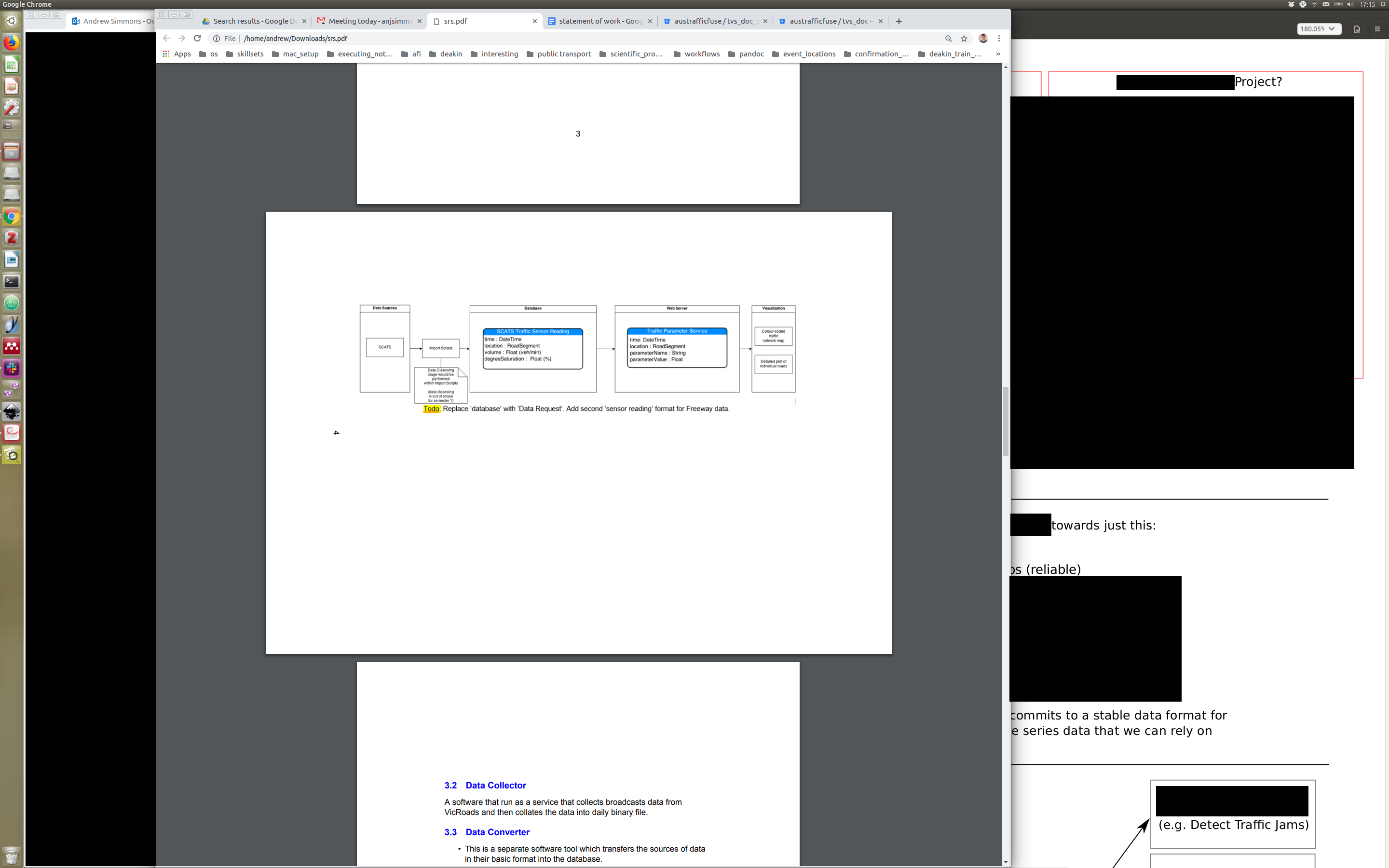Image resolution: width=1389 pixels, height=868 pixels.
Task: Open the Apps shortcut in bookmarks bar
Action: tap(177, 54)
